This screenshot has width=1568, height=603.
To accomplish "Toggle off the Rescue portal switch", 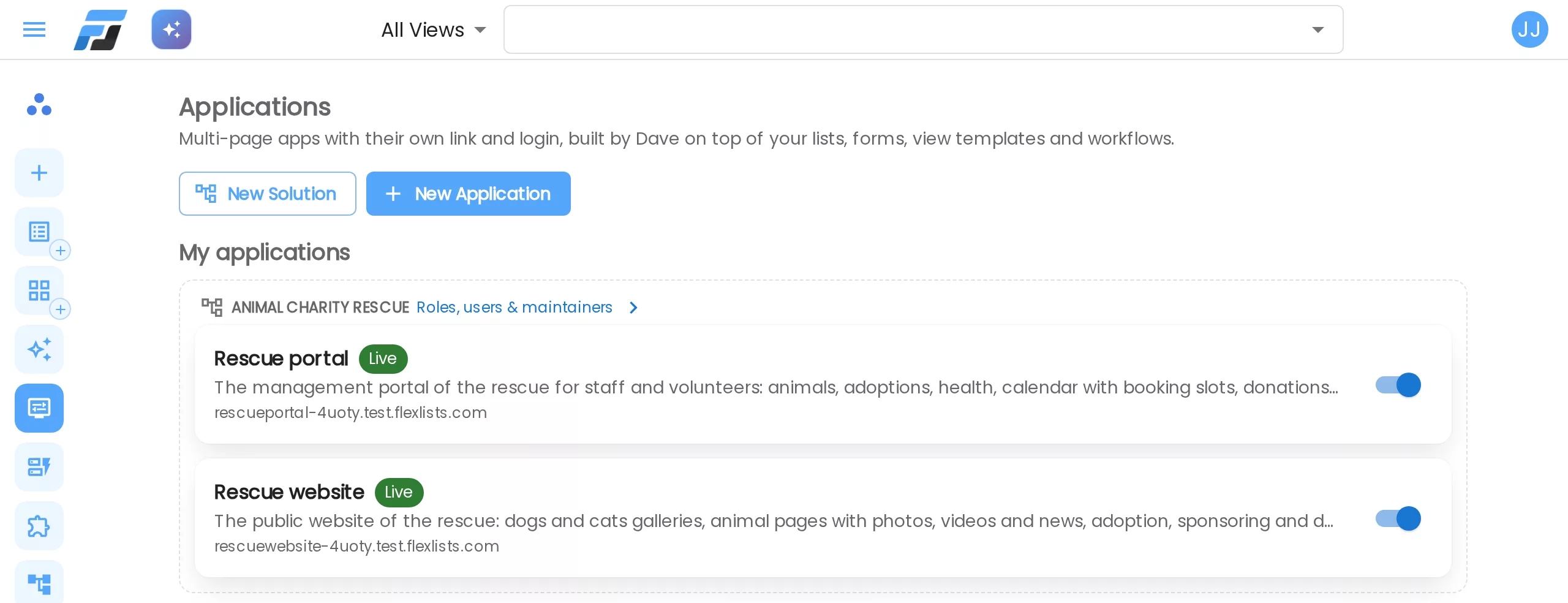I will coord(1398,385).
